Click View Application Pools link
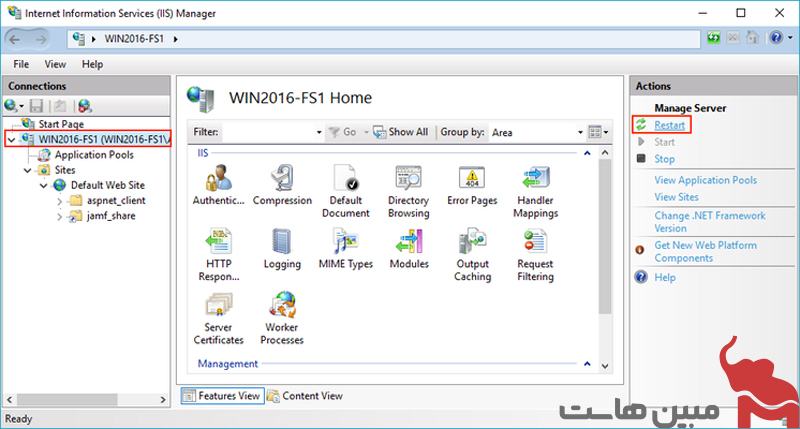The width and height of the screenshot is (800, 429). coord(706,180)
